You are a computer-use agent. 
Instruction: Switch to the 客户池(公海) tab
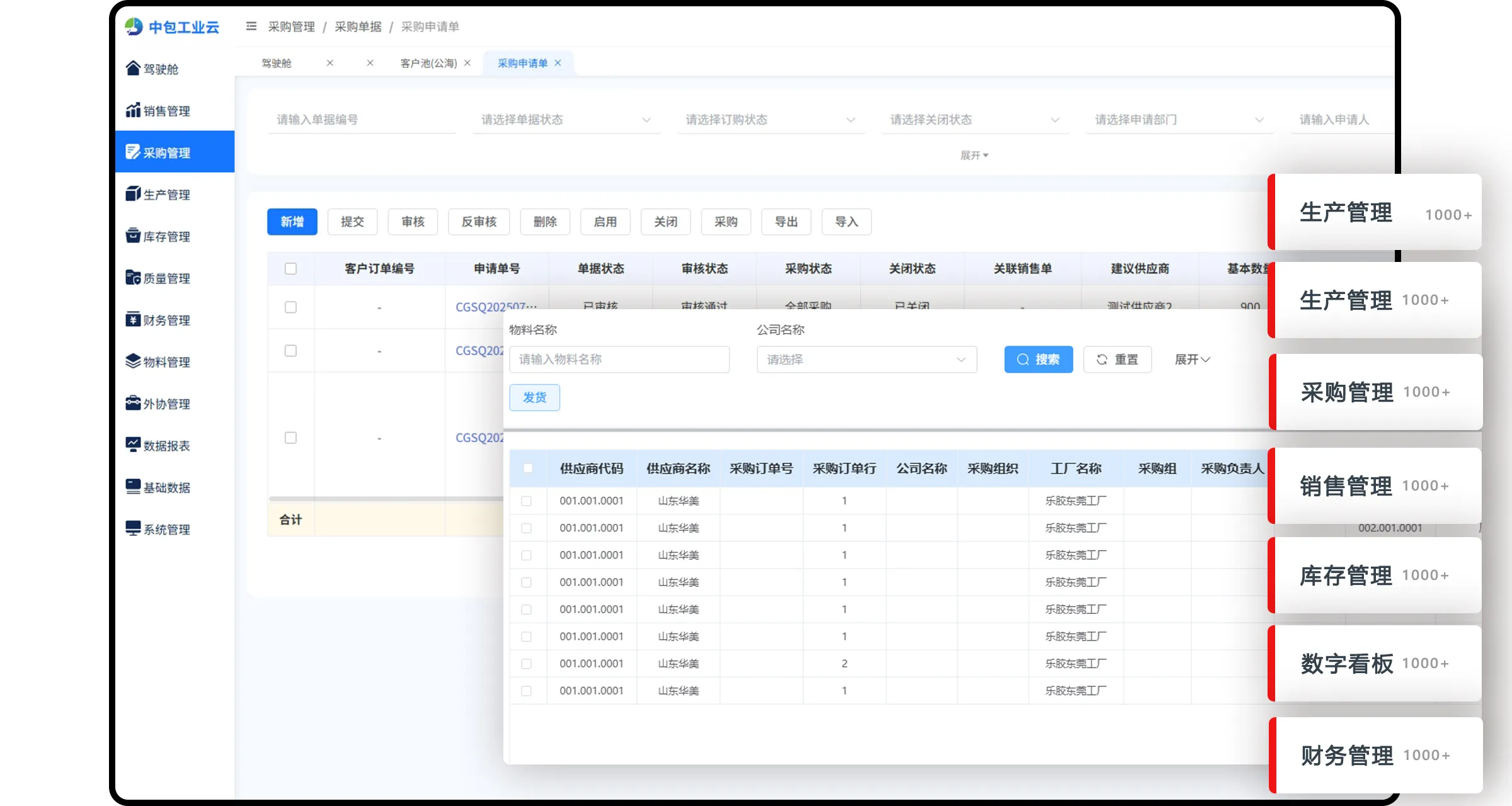(x=428, y=63)
